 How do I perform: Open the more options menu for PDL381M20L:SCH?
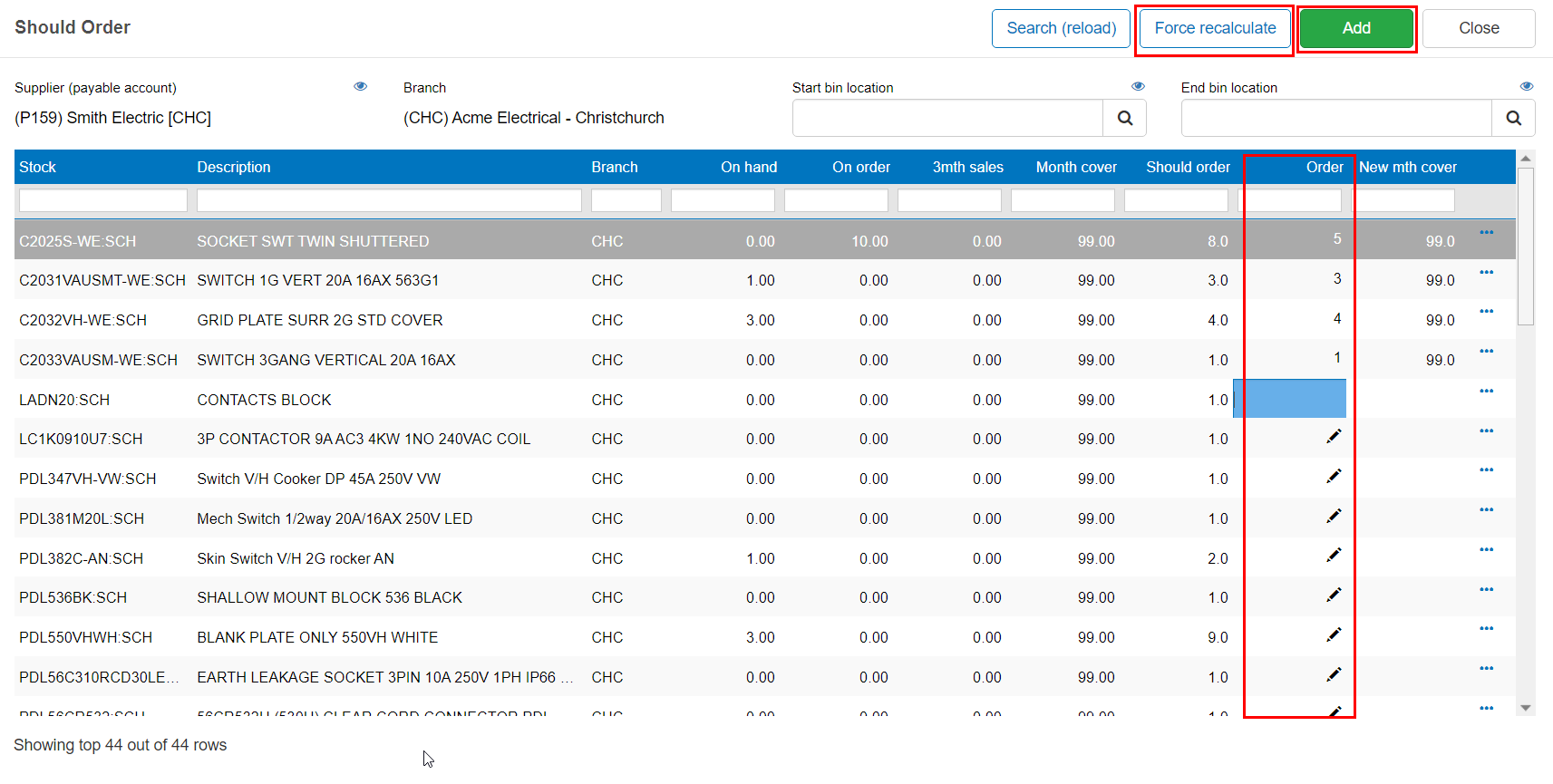pos(1487,510)
